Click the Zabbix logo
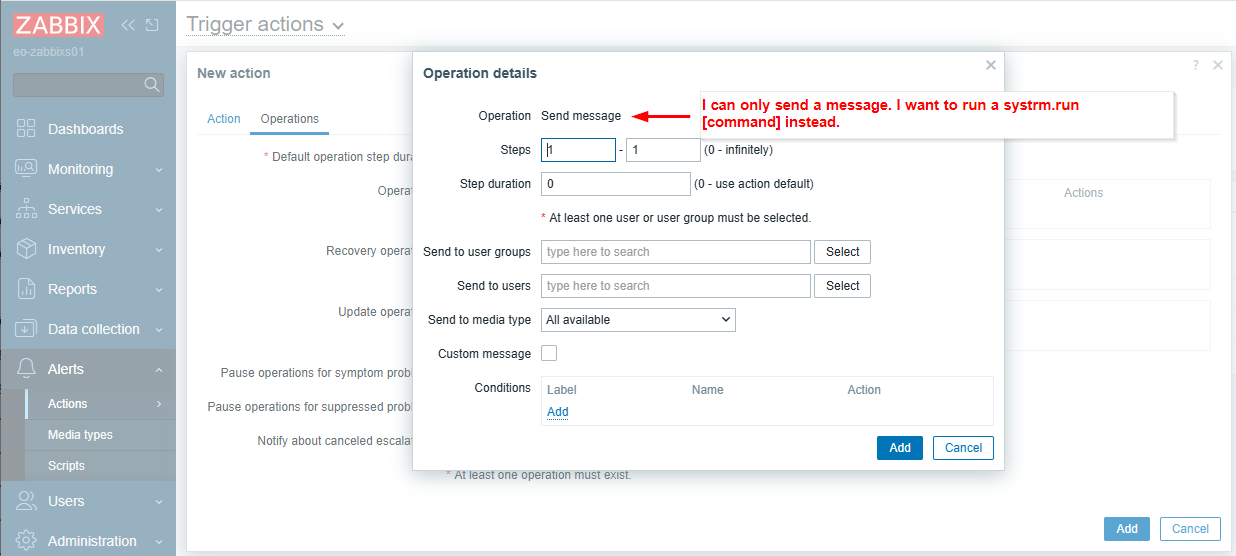Image resolution: width=1236 pixels, height=556 pixels. click(58, 25)
